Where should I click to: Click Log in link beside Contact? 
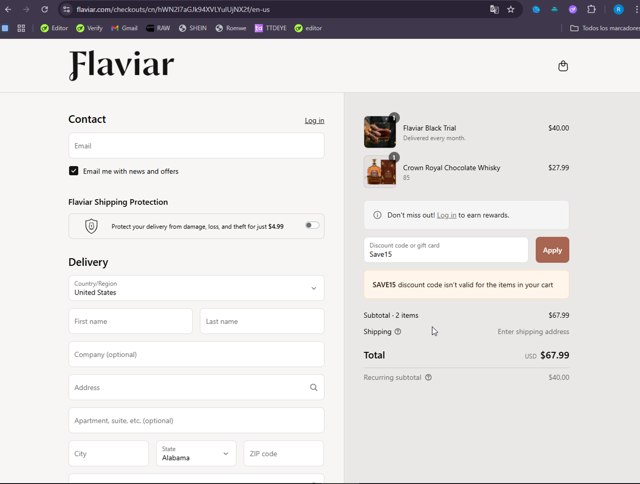point(314,120)
